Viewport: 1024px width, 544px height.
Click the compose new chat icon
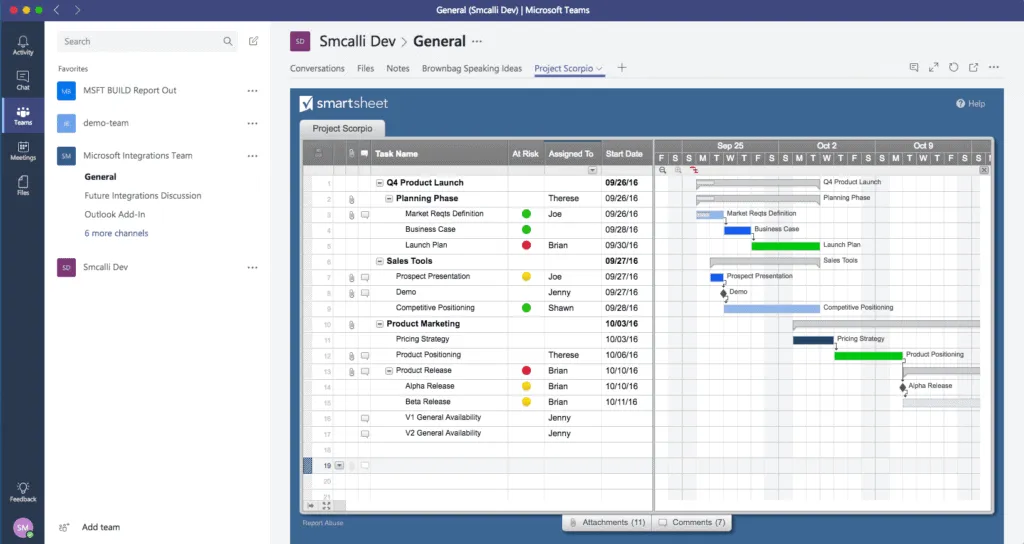coord(254,41)
